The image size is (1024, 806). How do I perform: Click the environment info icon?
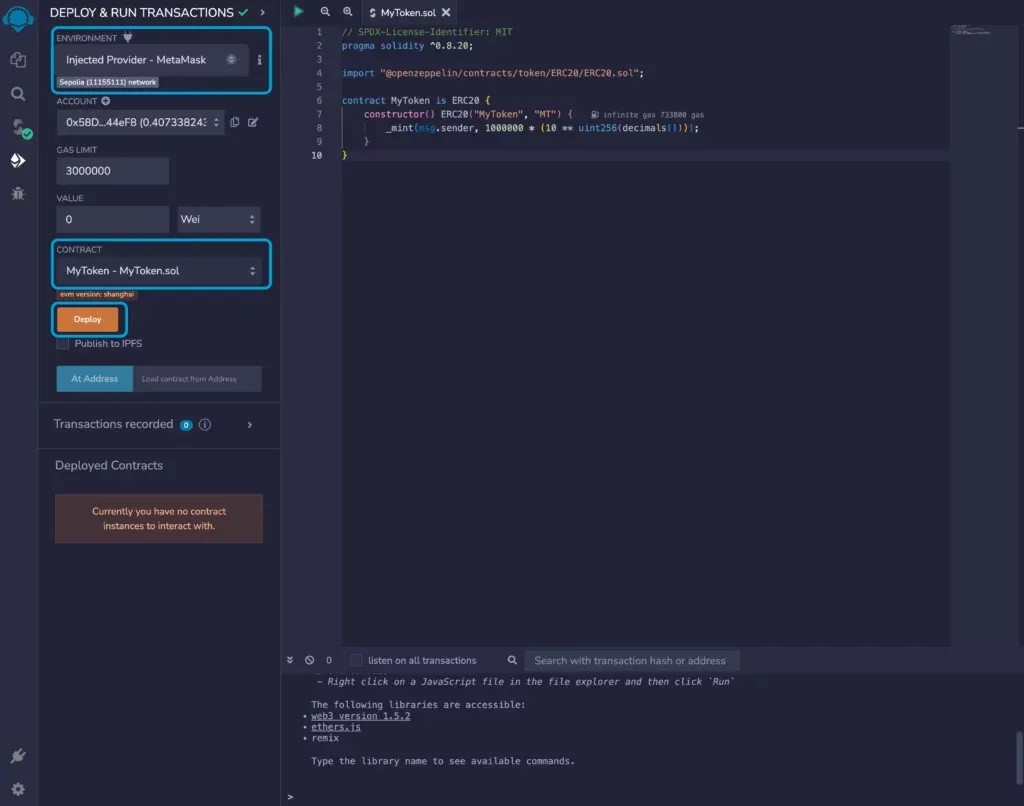point(259,59)
